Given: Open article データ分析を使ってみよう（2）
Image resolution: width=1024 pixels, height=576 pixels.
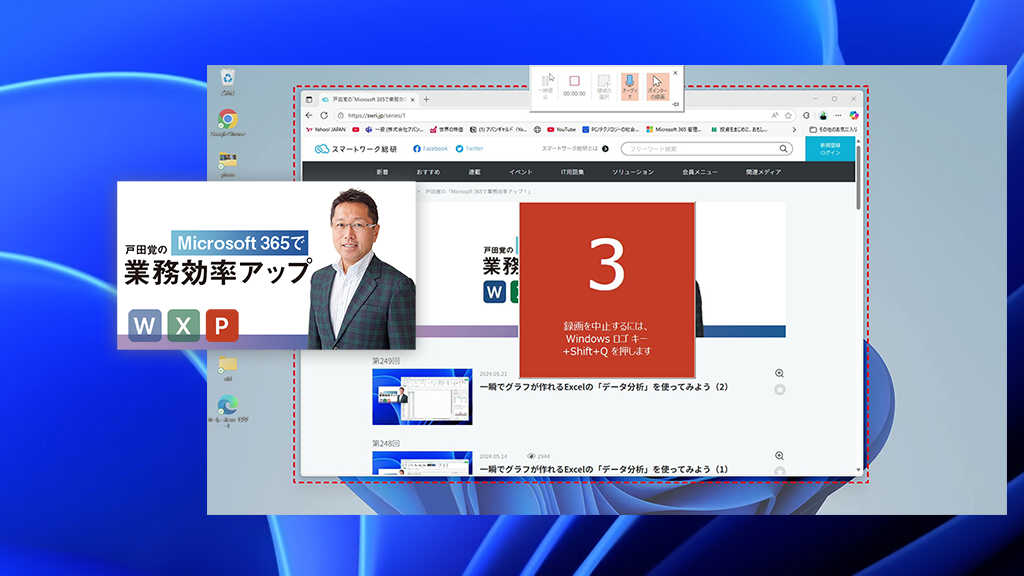Looking at the screenshot, I should (x=603, y=387).
